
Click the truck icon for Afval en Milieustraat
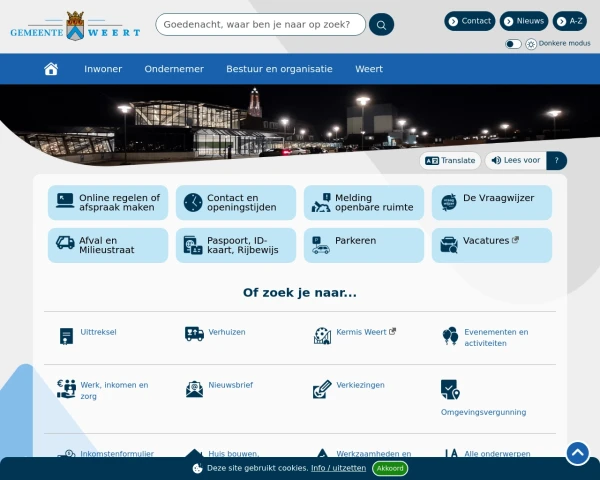pyautogui.click(x=65, y=243)
